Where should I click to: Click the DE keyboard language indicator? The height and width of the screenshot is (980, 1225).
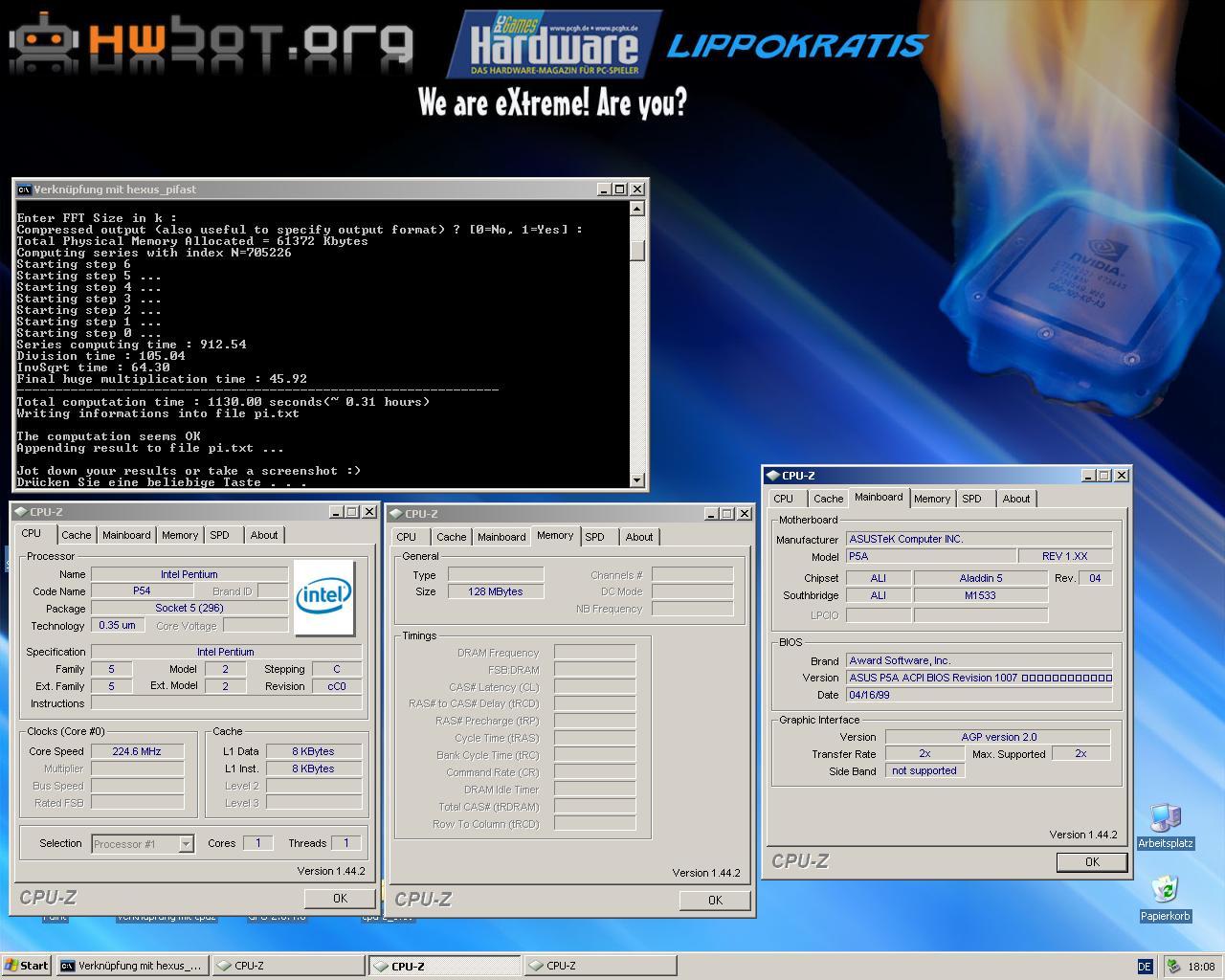(x=1145, y=967)
